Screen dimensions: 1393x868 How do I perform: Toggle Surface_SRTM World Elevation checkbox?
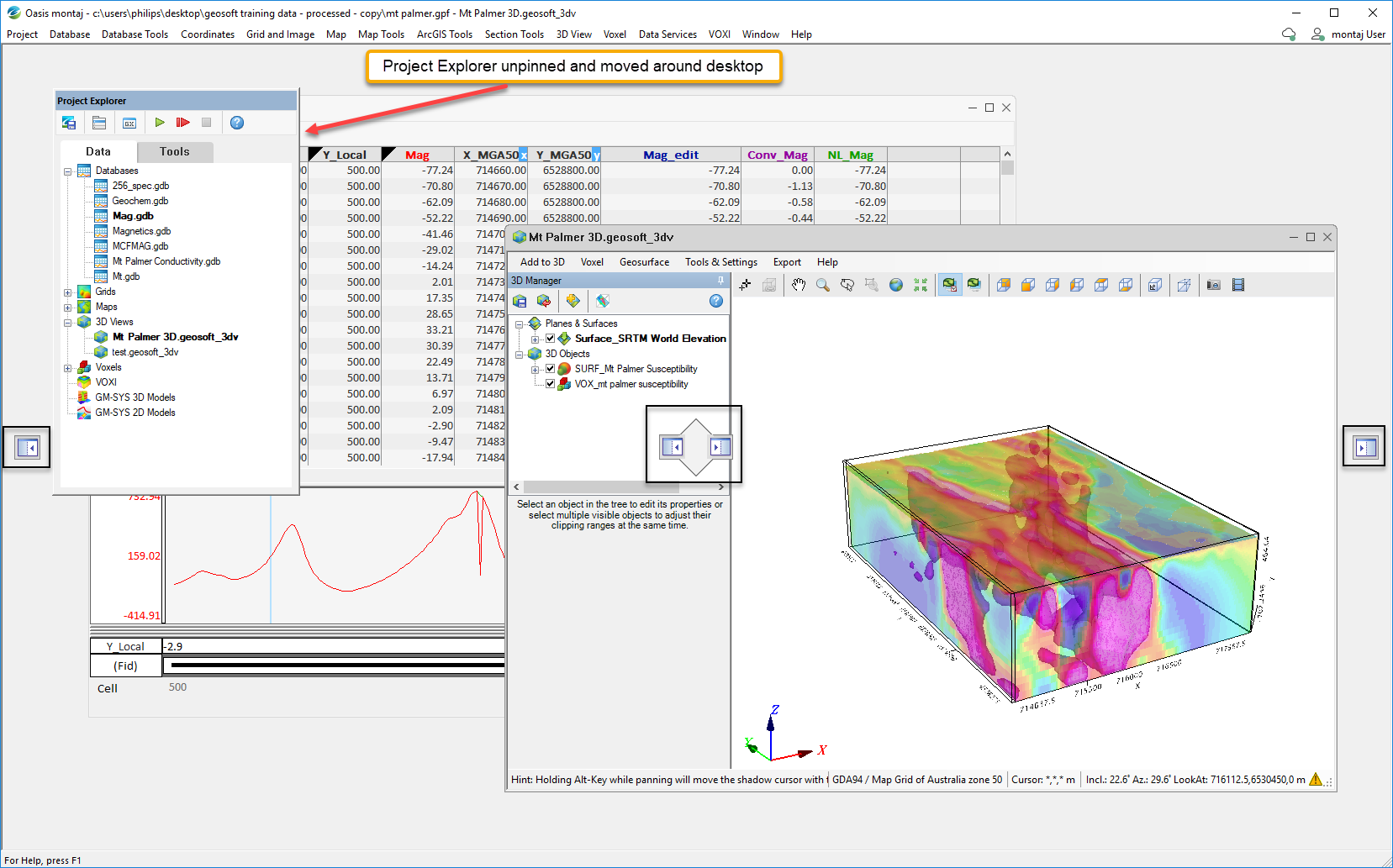tap(551, 339)
